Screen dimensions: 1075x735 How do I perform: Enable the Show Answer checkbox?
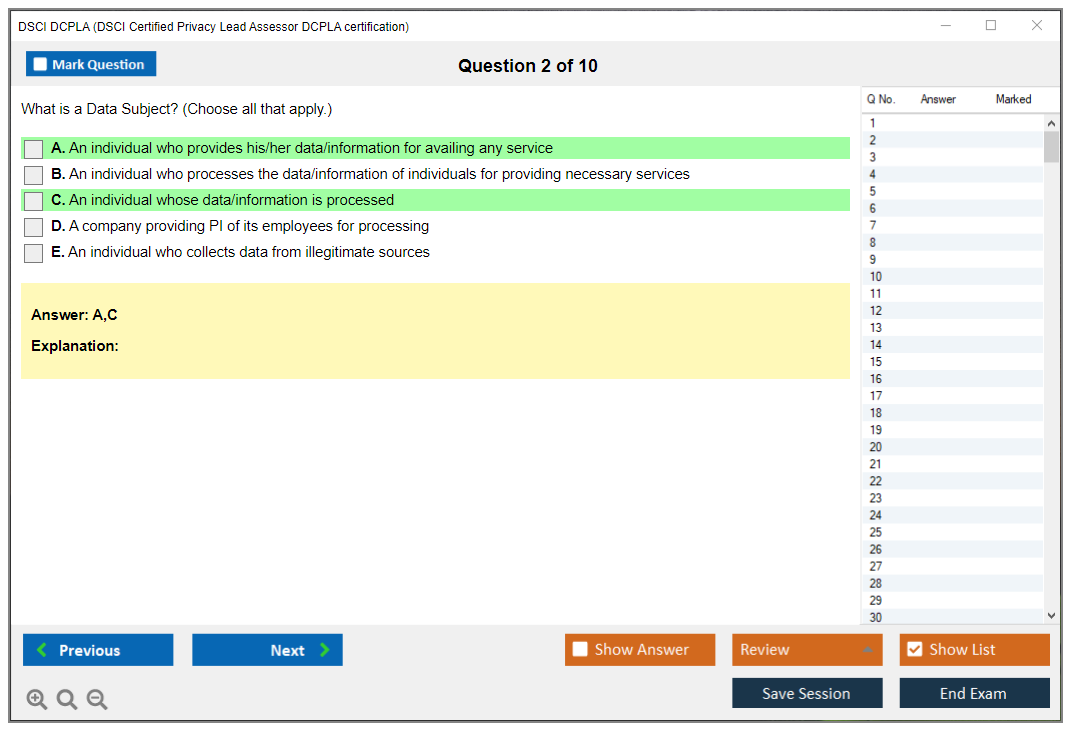(x=581, y=650)
